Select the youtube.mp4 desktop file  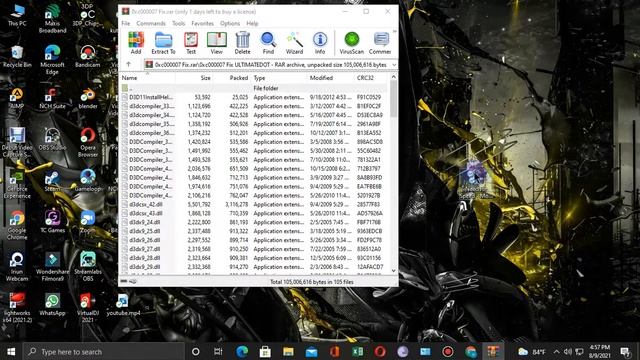123,304
